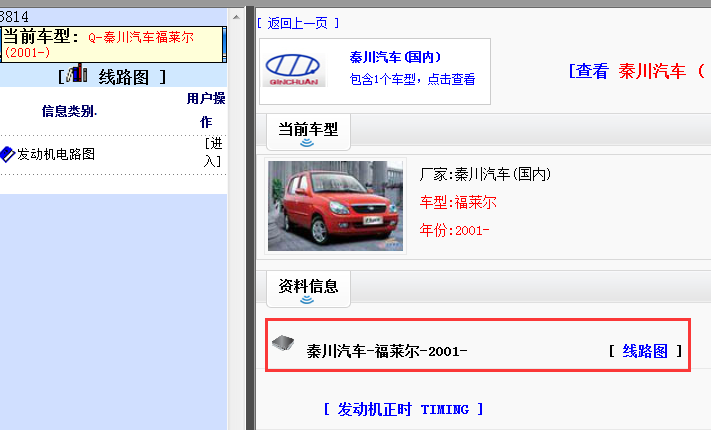The image size is (711, 430).
Task: Click the gray chip icon beside 秦川汽车-福莱尔-2001-
Action: pyautogui.click(x=283, y=343)
